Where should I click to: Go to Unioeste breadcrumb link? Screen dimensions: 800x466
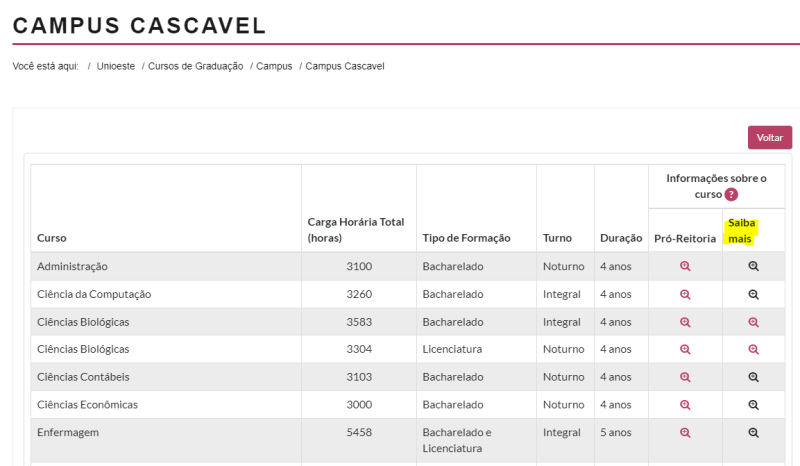(118, 66)
